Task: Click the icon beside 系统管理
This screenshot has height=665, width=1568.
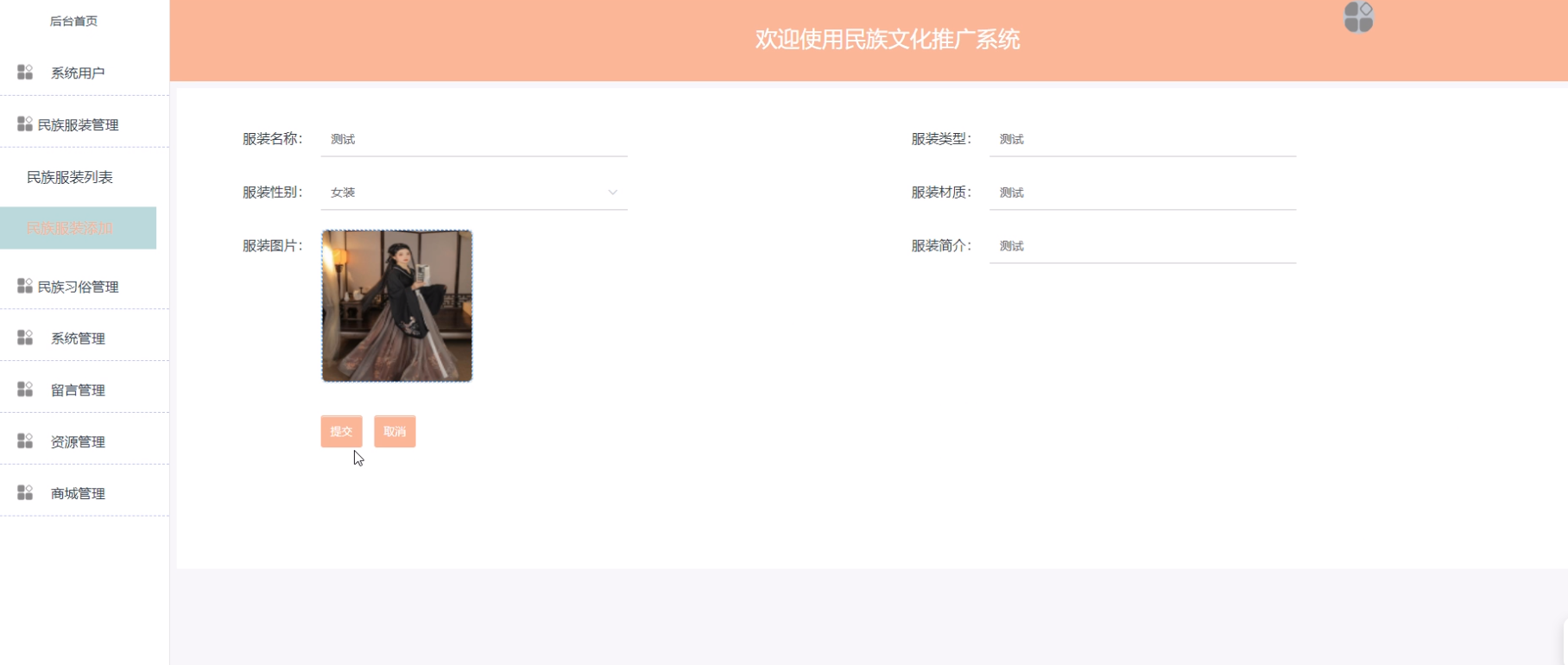Action: pos(25,338)
